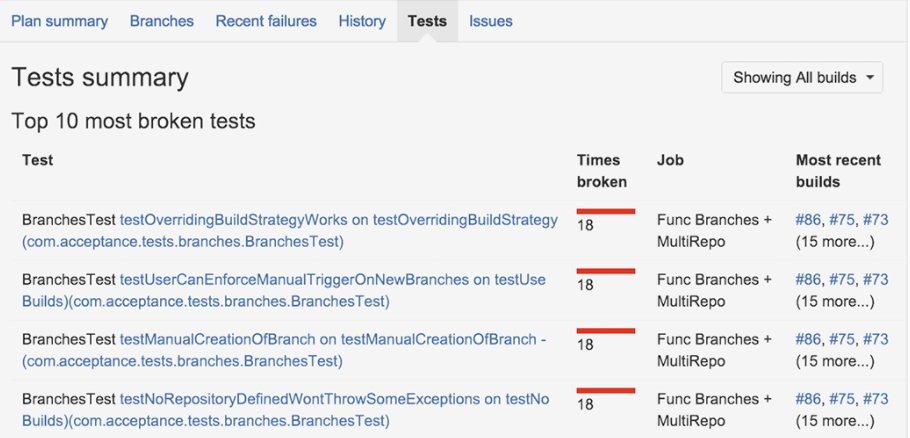Open the Recent failures tab
Screen dimensions: 910x438
point(266,21)
